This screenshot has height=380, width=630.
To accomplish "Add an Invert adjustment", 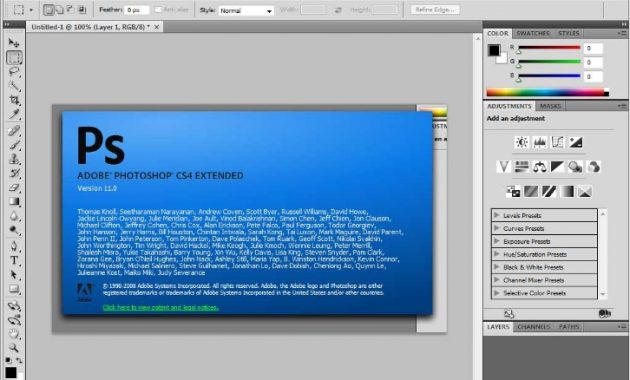I will click(x=513, y=191).
